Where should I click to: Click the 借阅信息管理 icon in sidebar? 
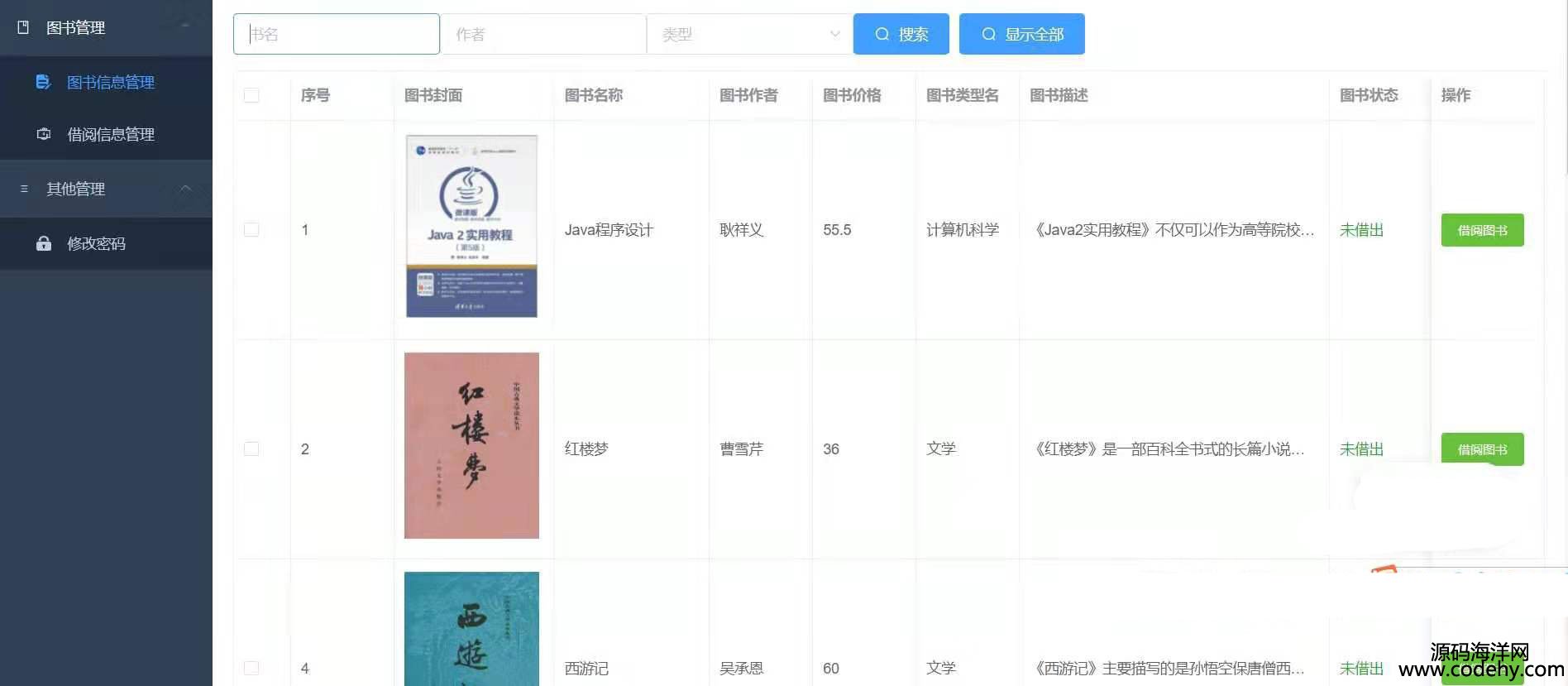tap(44, 134)
